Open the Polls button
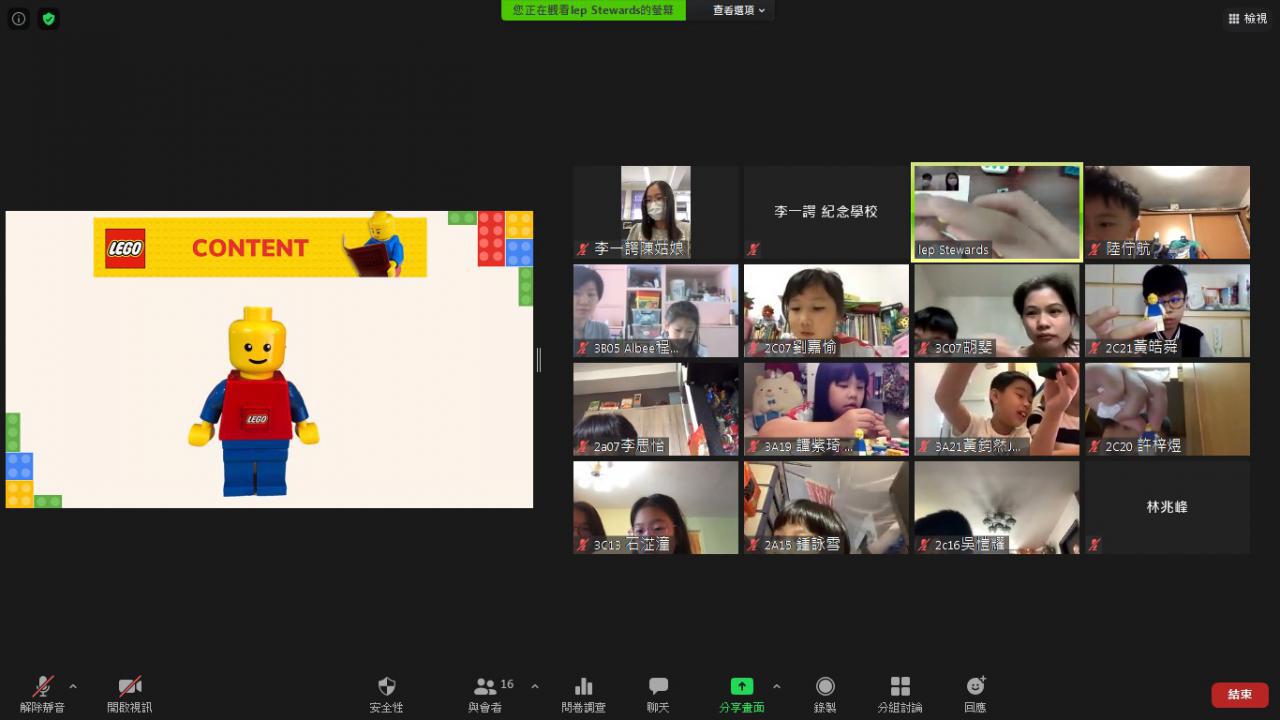 584,693
